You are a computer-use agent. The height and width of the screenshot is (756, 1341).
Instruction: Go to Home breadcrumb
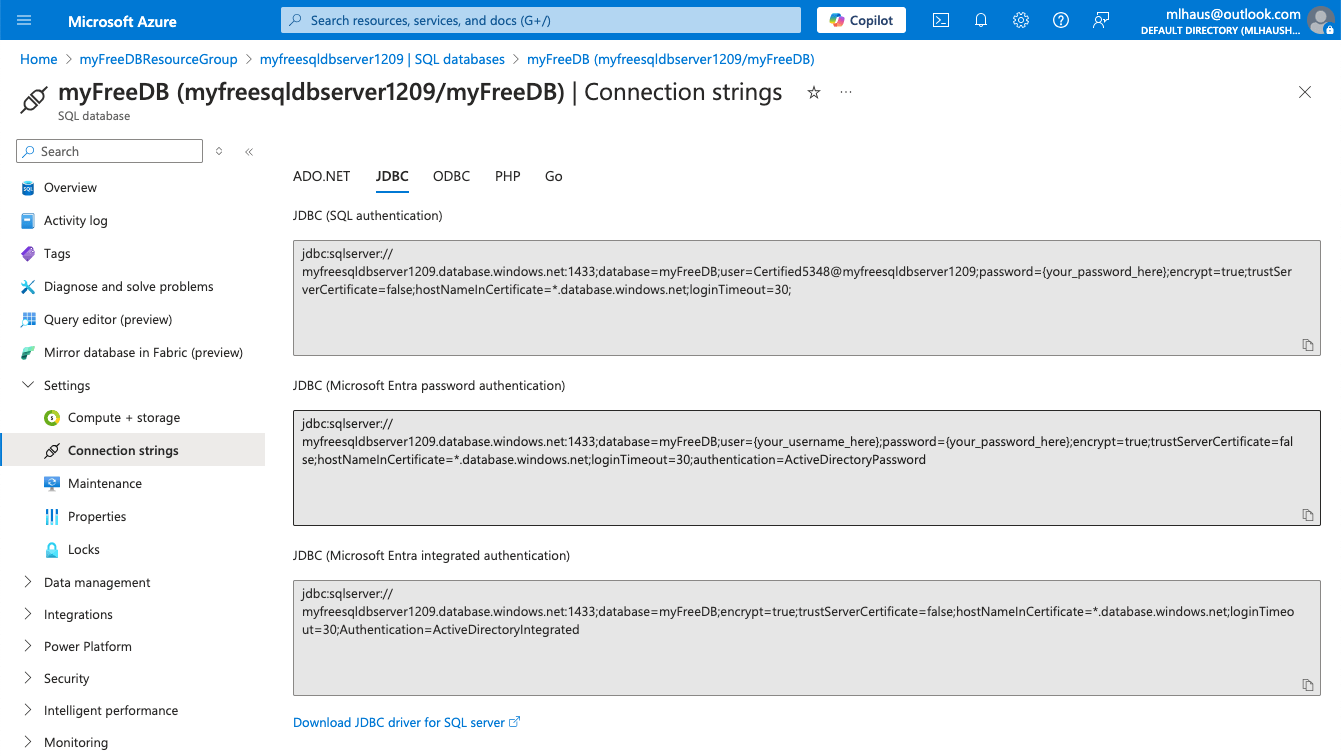pyautogui.click(x=39, y=59)
